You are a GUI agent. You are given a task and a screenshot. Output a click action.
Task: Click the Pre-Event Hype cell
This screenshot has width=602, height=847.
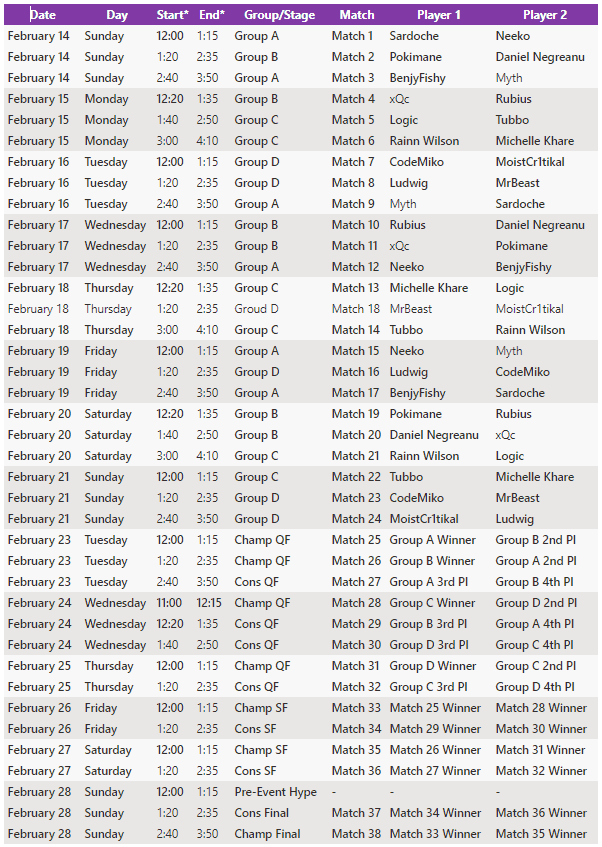tap(276, 792)
